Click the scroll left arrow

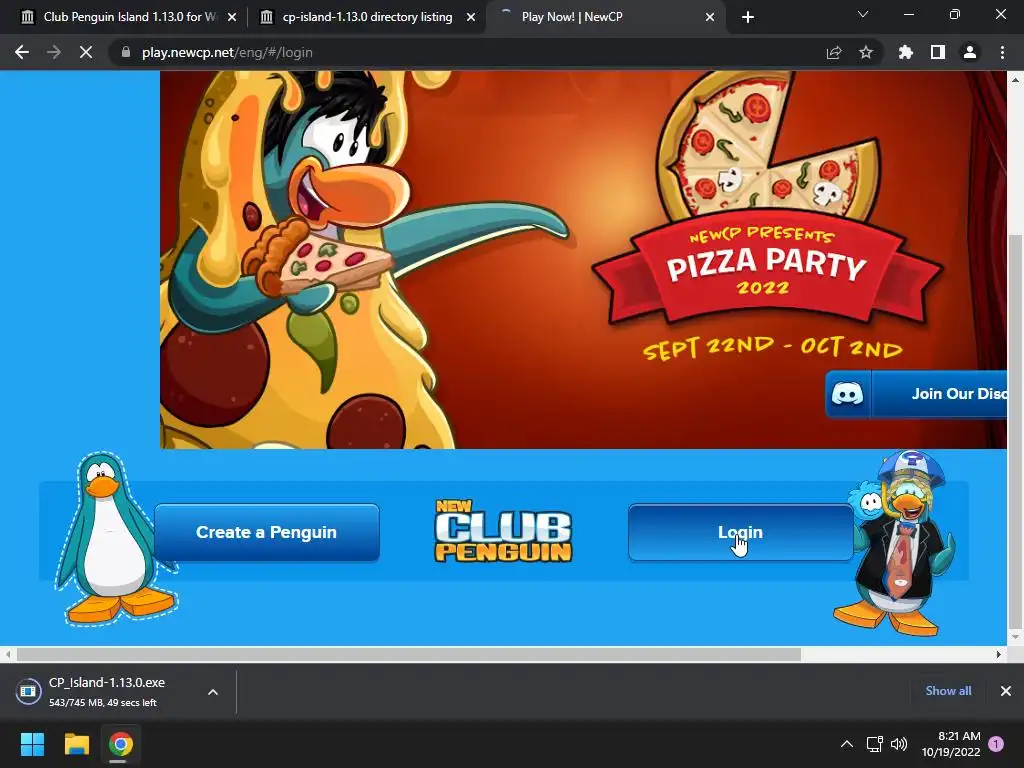[x=8, y=654]
